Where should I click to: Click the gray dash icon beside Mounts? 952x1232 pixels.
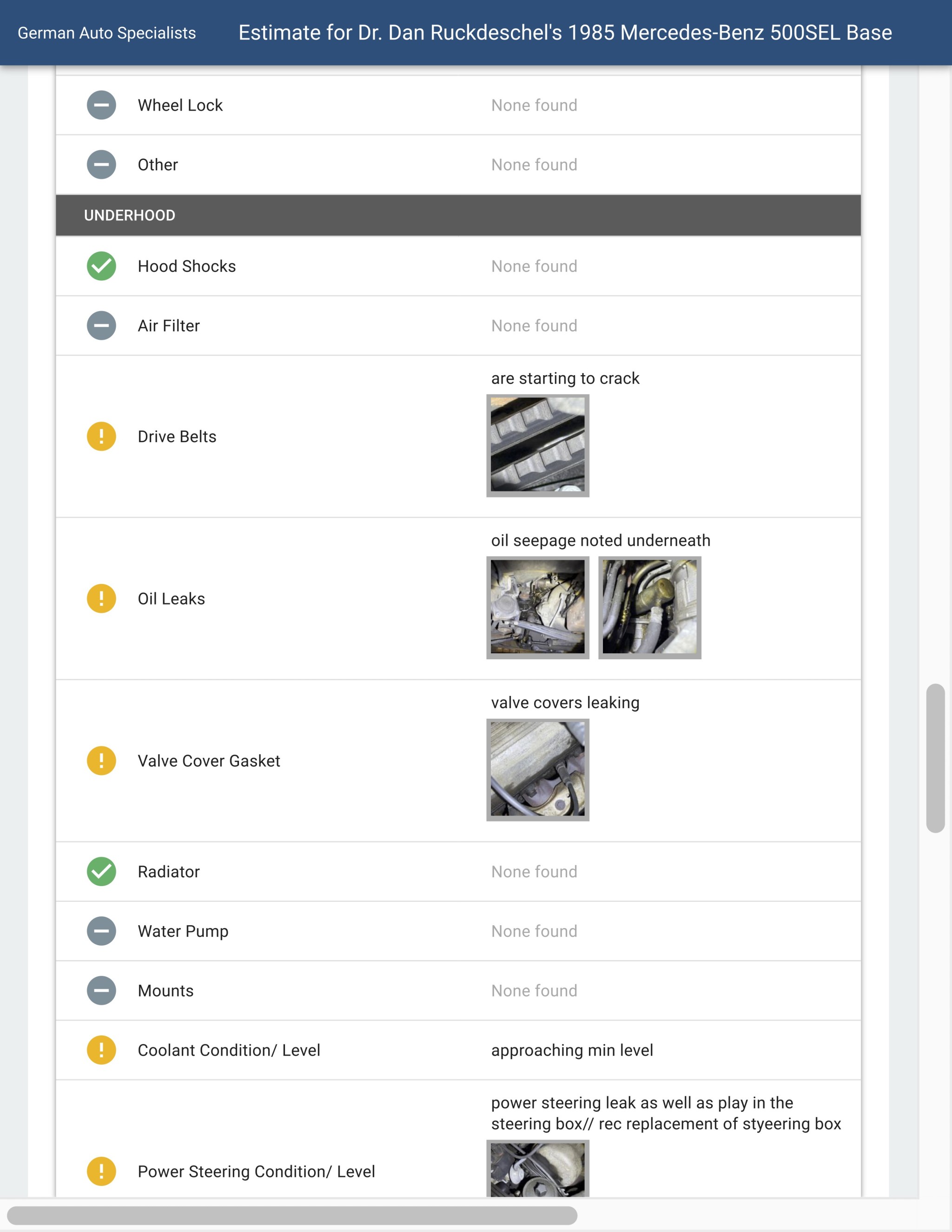coord(101,990)
